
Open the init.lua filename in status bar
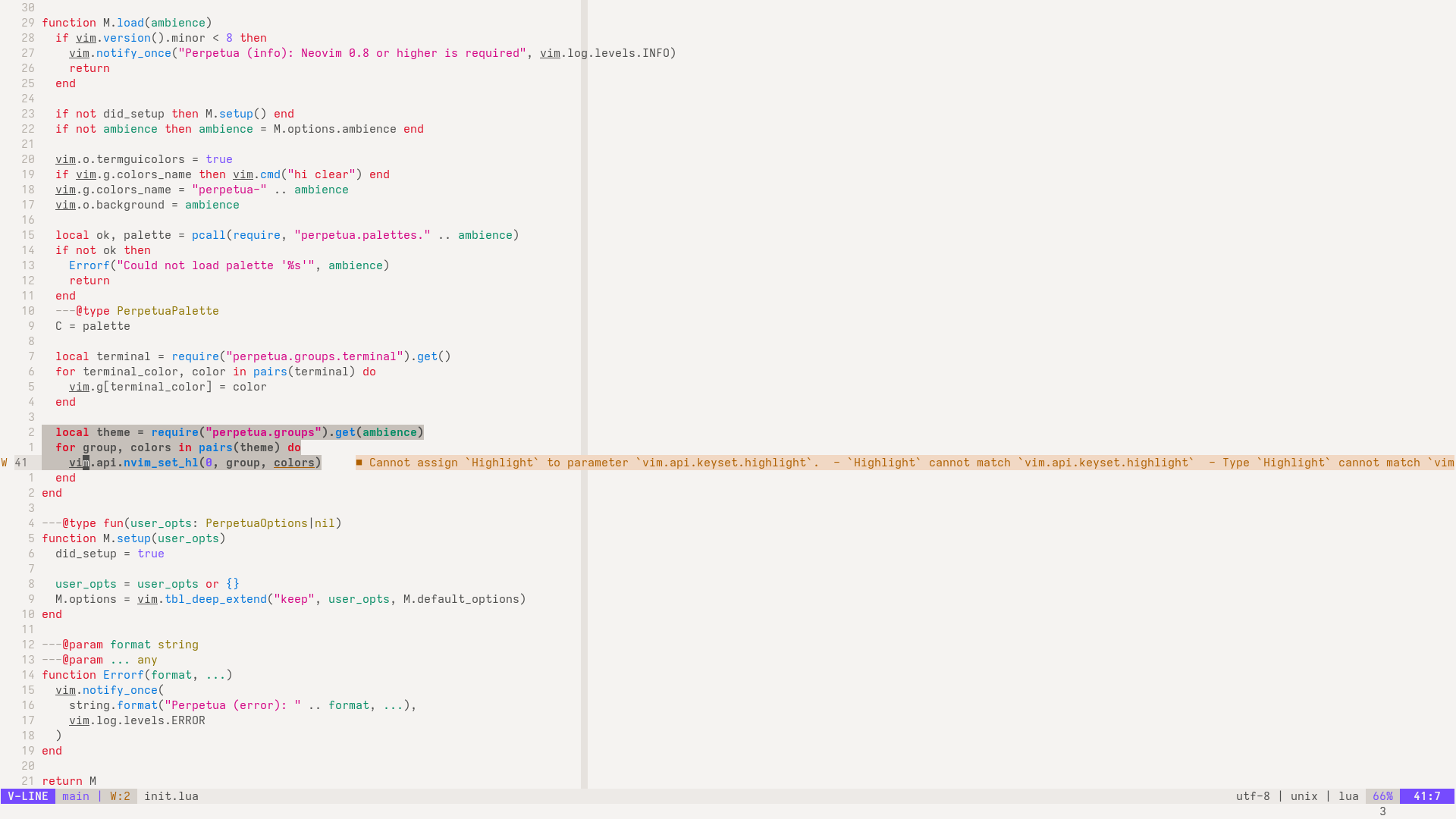[170, 796]
